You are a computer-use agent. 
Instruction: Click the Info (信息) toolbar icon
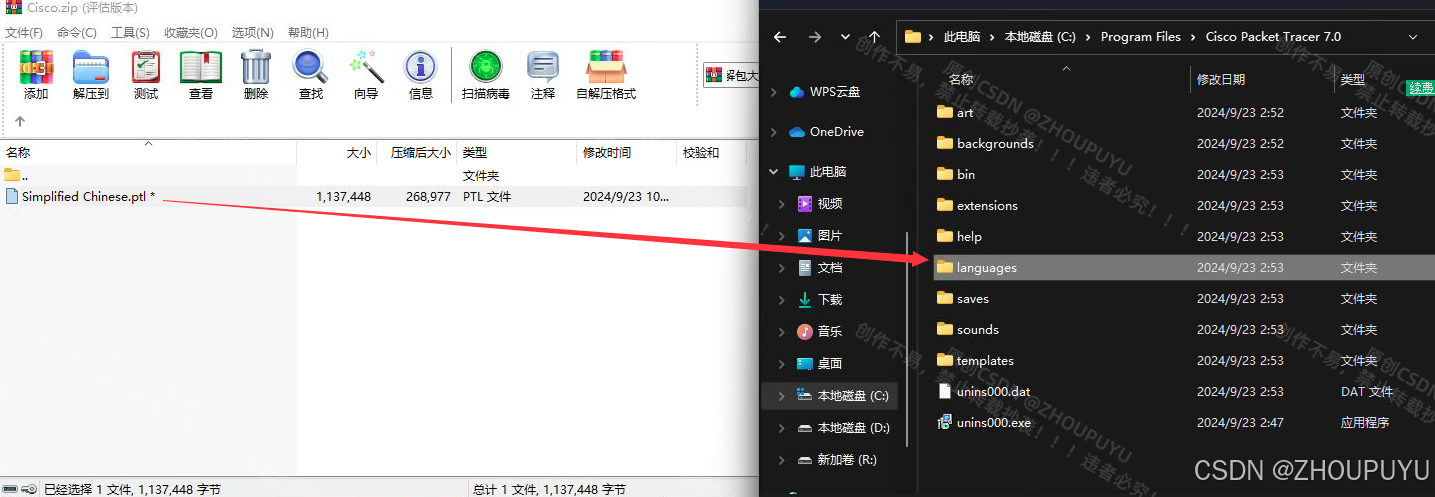[x=421, y=75]
